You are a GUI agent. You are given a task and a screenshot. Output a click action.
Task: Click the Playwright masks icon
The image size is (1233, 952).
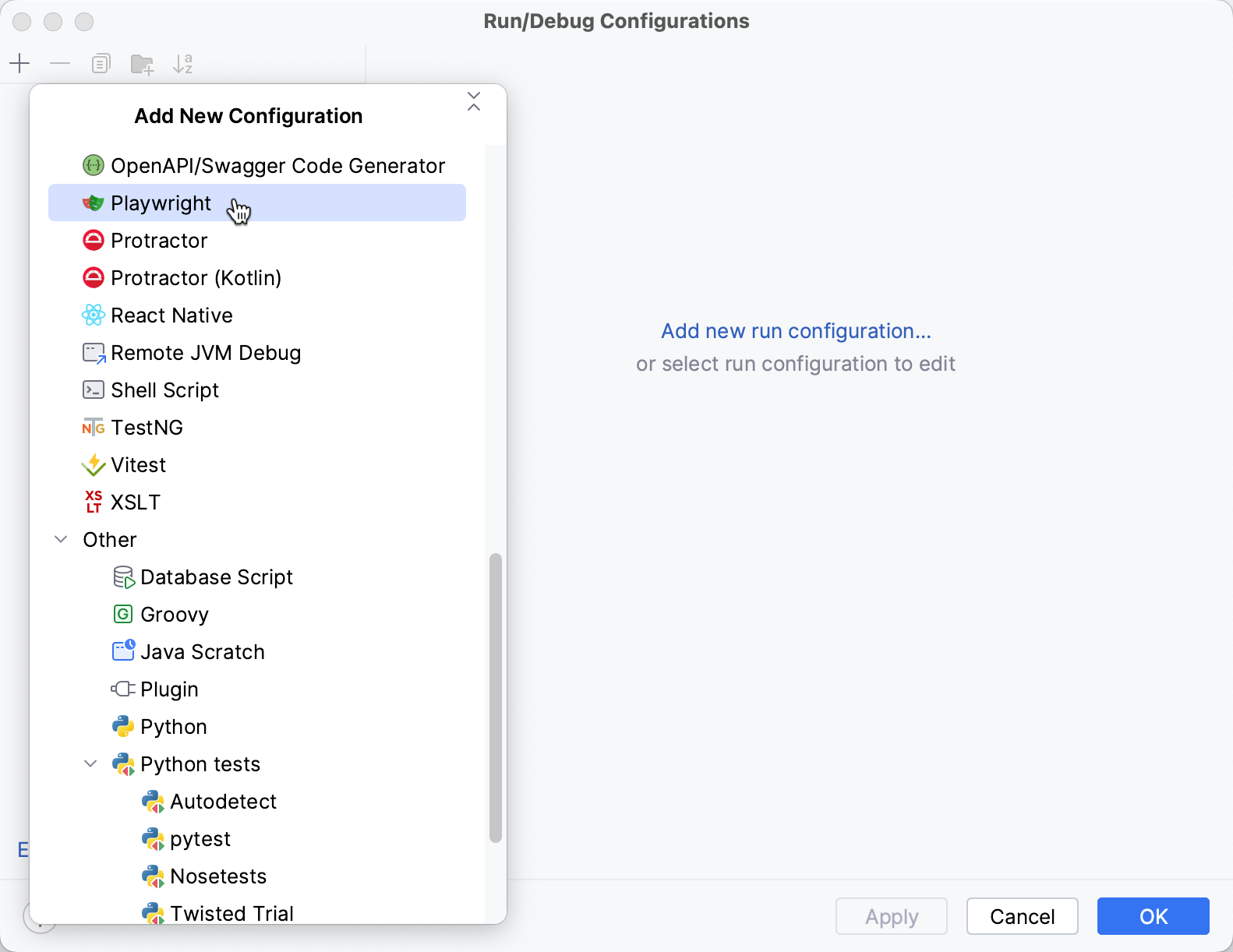[94, 203]
